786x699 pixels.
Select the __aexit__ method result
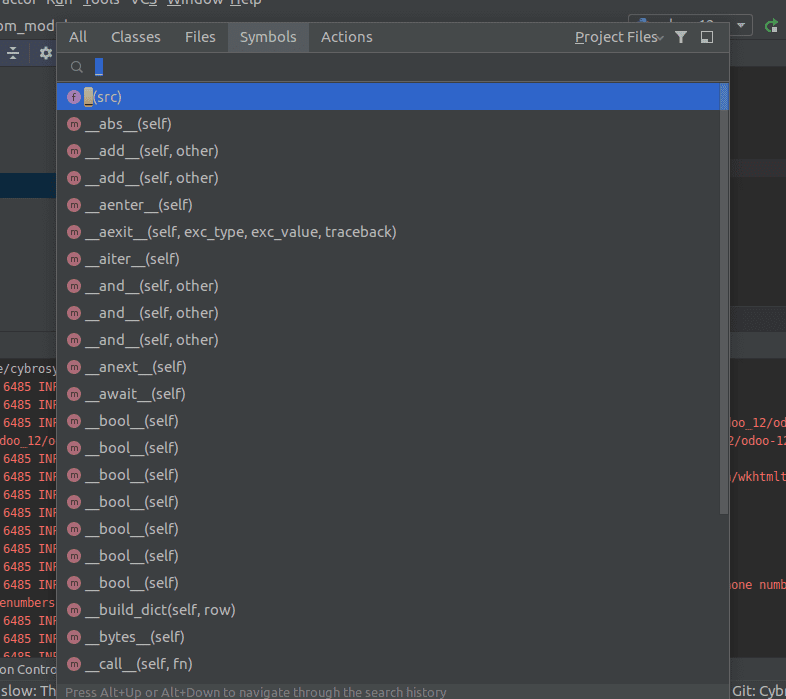coord(388,232)
